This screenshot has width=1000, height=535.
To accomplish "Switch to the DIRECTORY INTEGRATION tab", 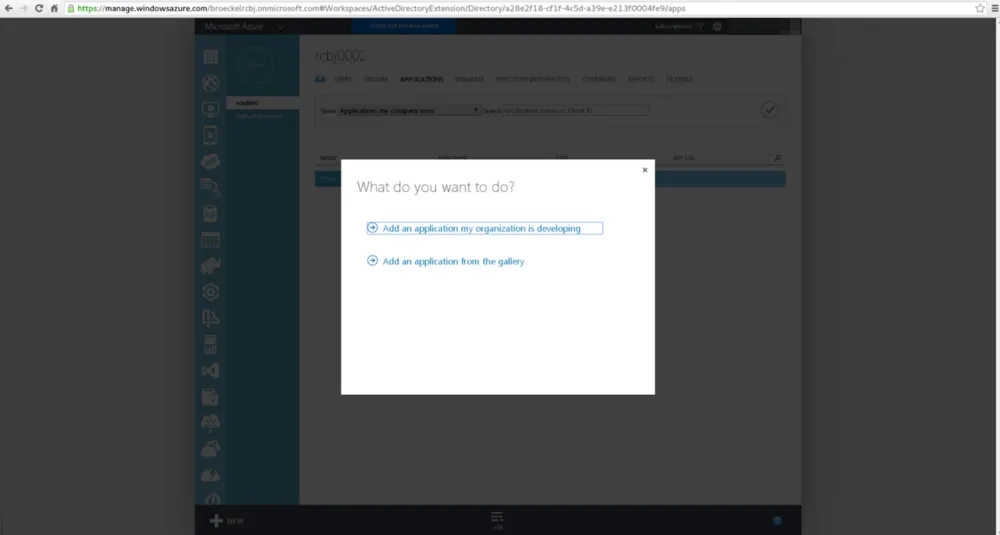I will tap(533, 80).
